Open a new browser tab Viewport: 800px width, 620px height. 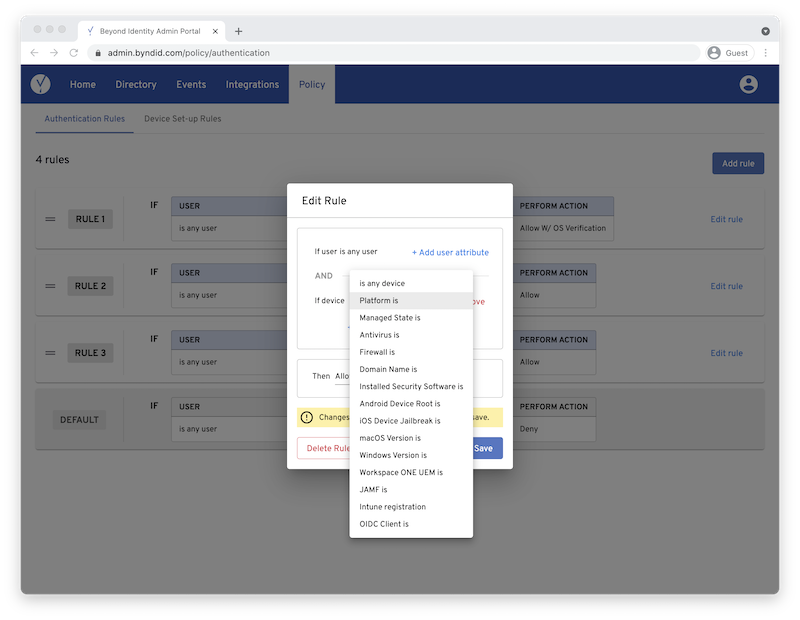pyautogui.click(x=238, y=31)
